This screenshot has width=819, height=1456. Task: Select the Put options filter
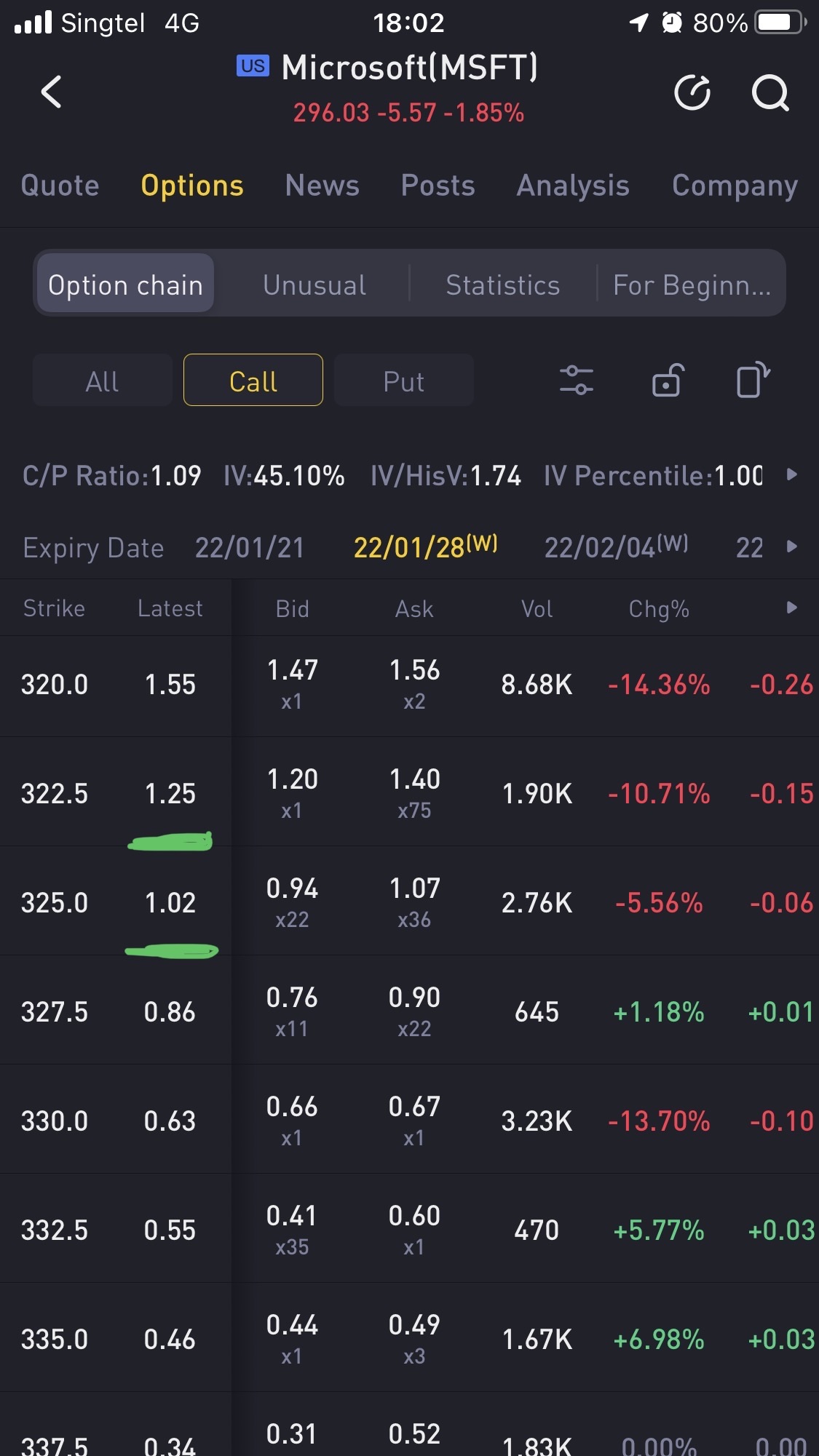click(403, 381)
